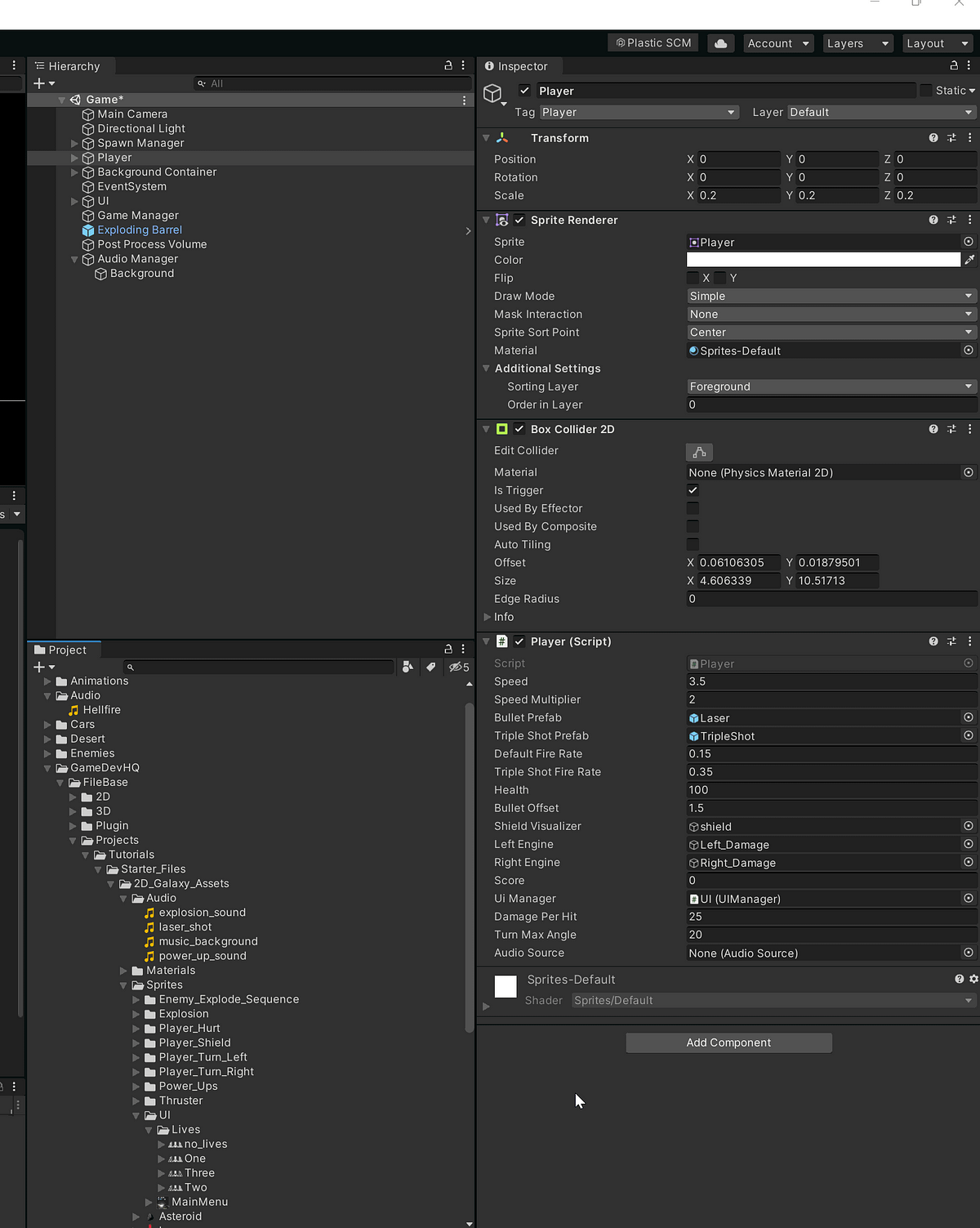Toggle Auto Tiling checkbox
This screenshot has height=1228, width=980.
coord(693,544)
